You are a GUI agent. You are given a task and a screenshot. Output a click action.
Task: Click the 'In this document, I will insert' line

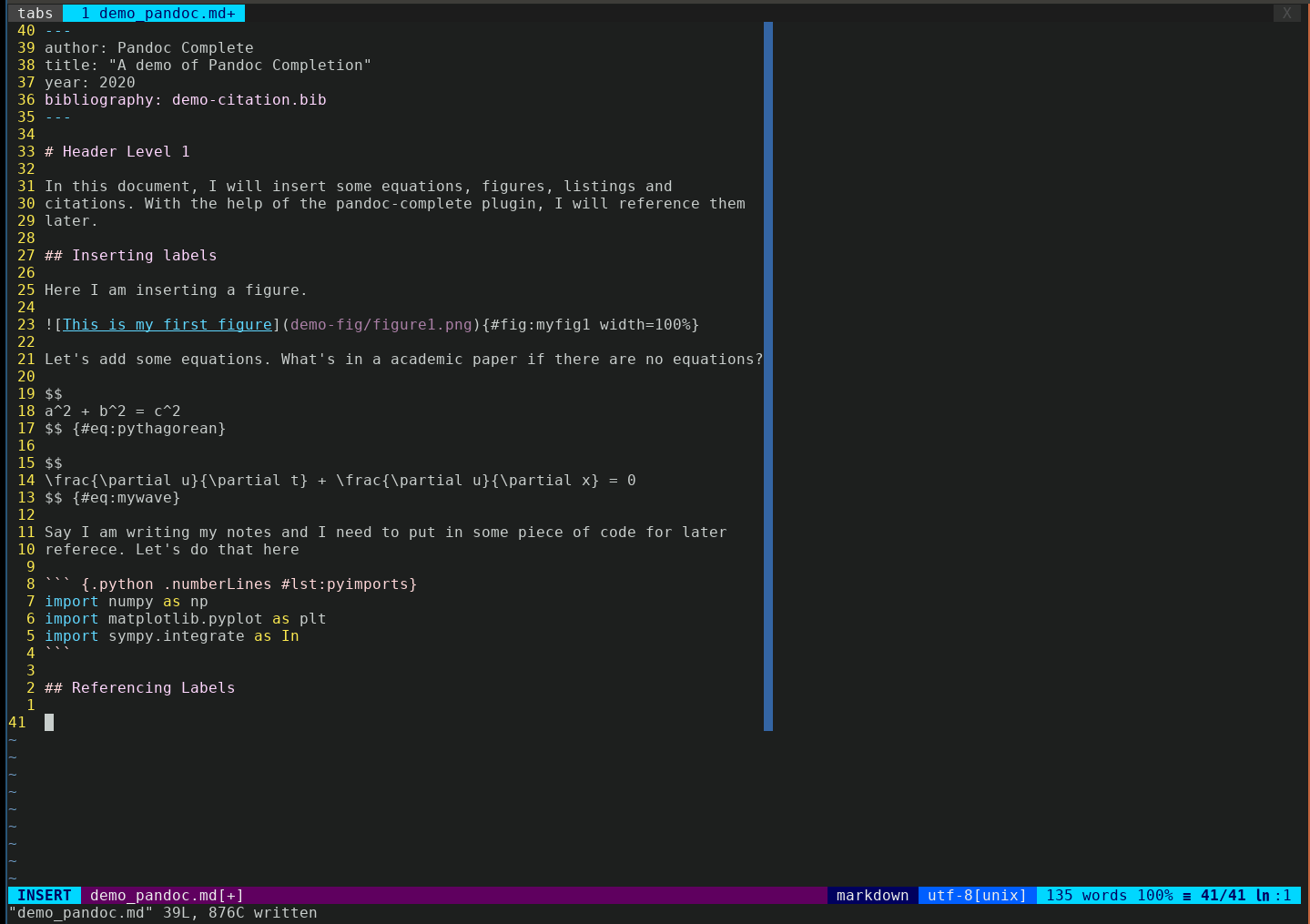[359, 186]
